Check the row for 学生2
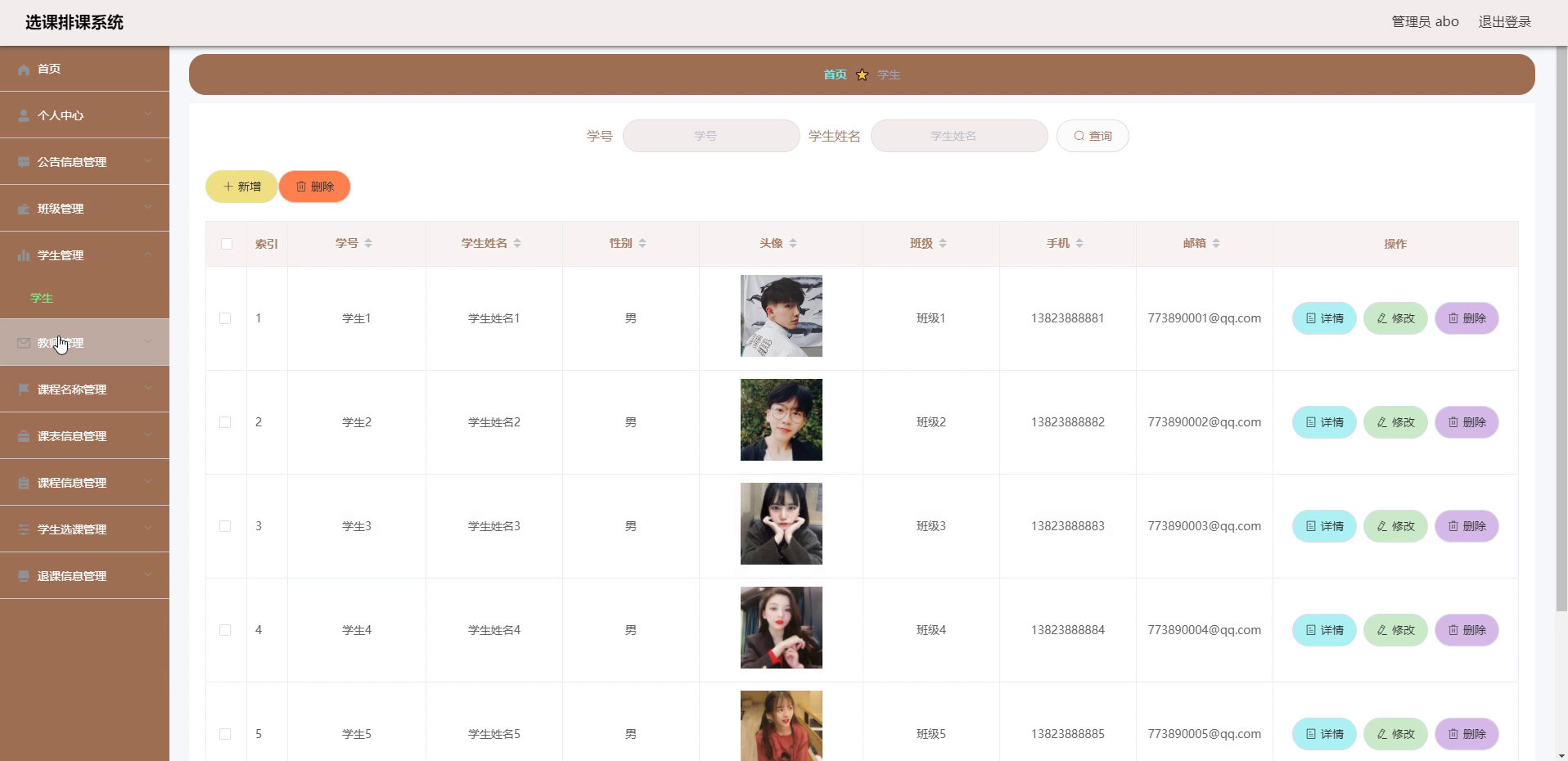The height and width of the screenshot is (761, 1568). (x=225, y=422)
